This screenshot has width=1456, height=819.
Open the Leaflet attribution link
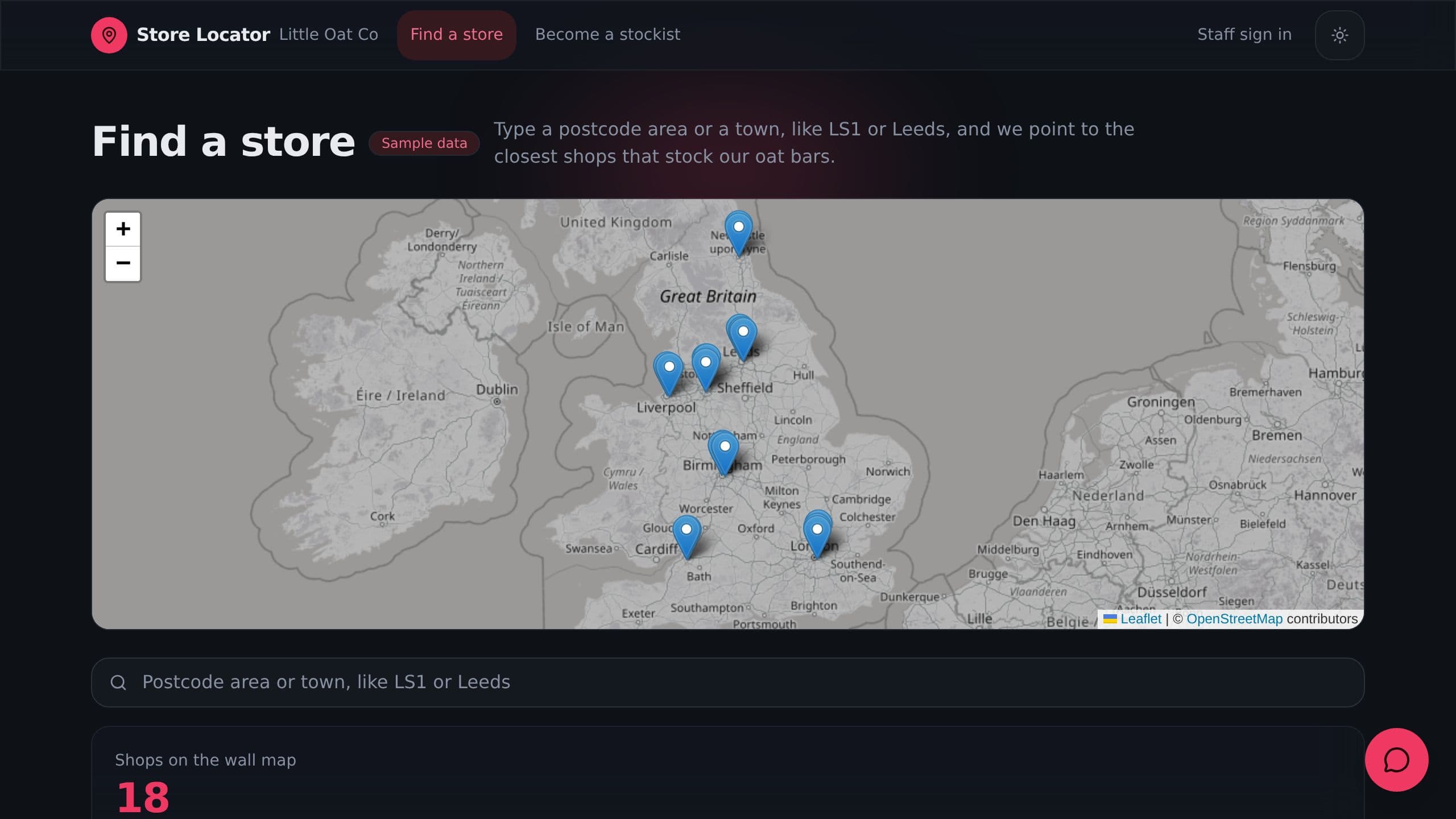coord(1140,619)
